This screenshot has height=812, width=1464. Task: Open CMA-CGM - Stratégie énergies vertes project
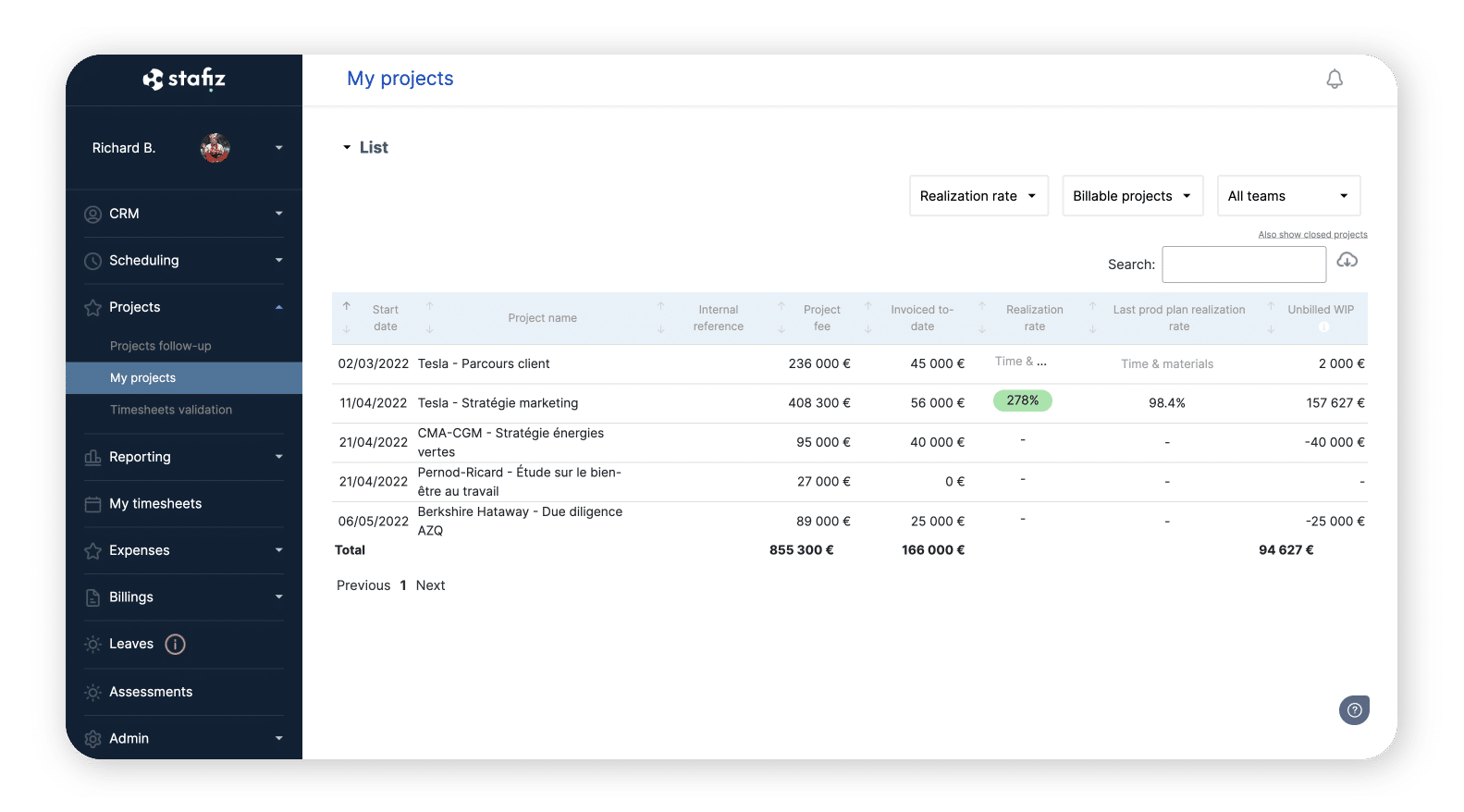pyautogui.click(x=511, y=442)
